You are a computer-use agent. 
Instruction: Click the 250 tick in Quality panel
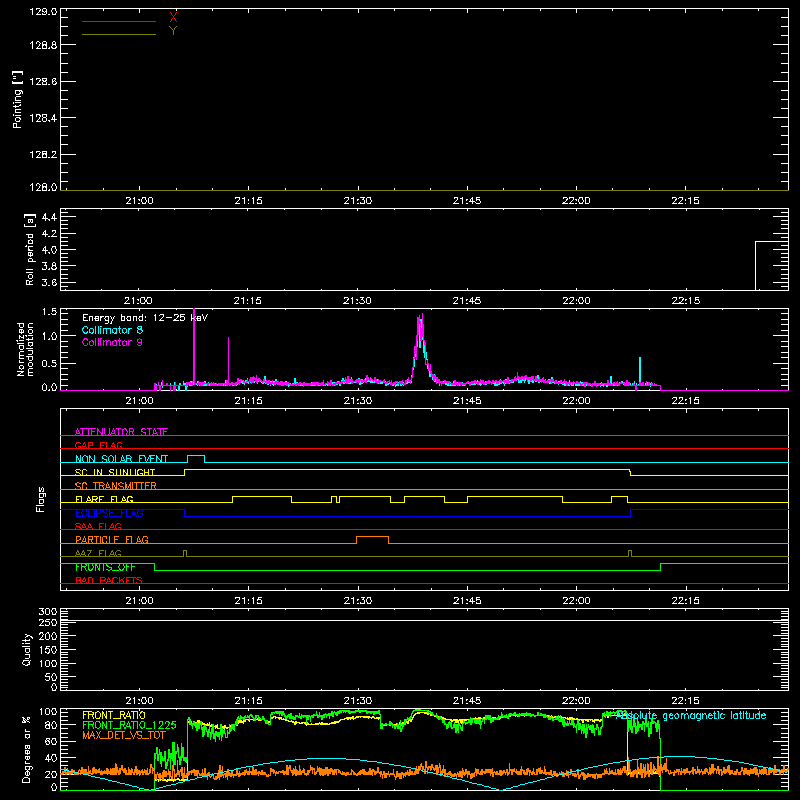pyautogui.click(x=47, y=622)
